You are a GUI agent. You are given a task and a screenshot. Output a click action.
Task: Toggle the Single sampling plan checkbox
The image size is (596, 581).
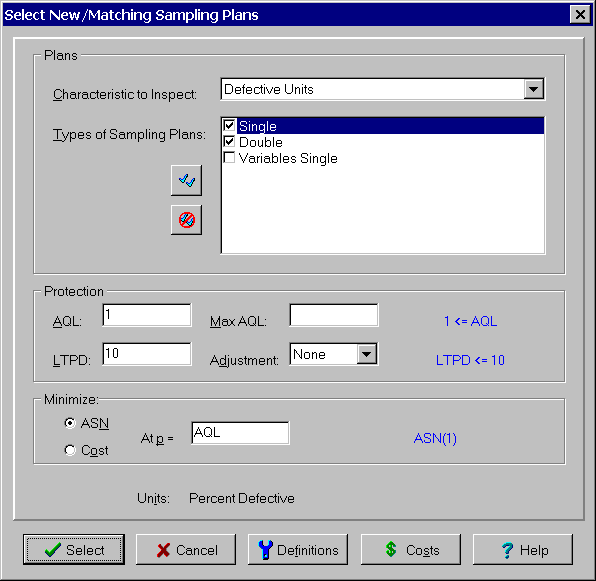pos(229,125)
